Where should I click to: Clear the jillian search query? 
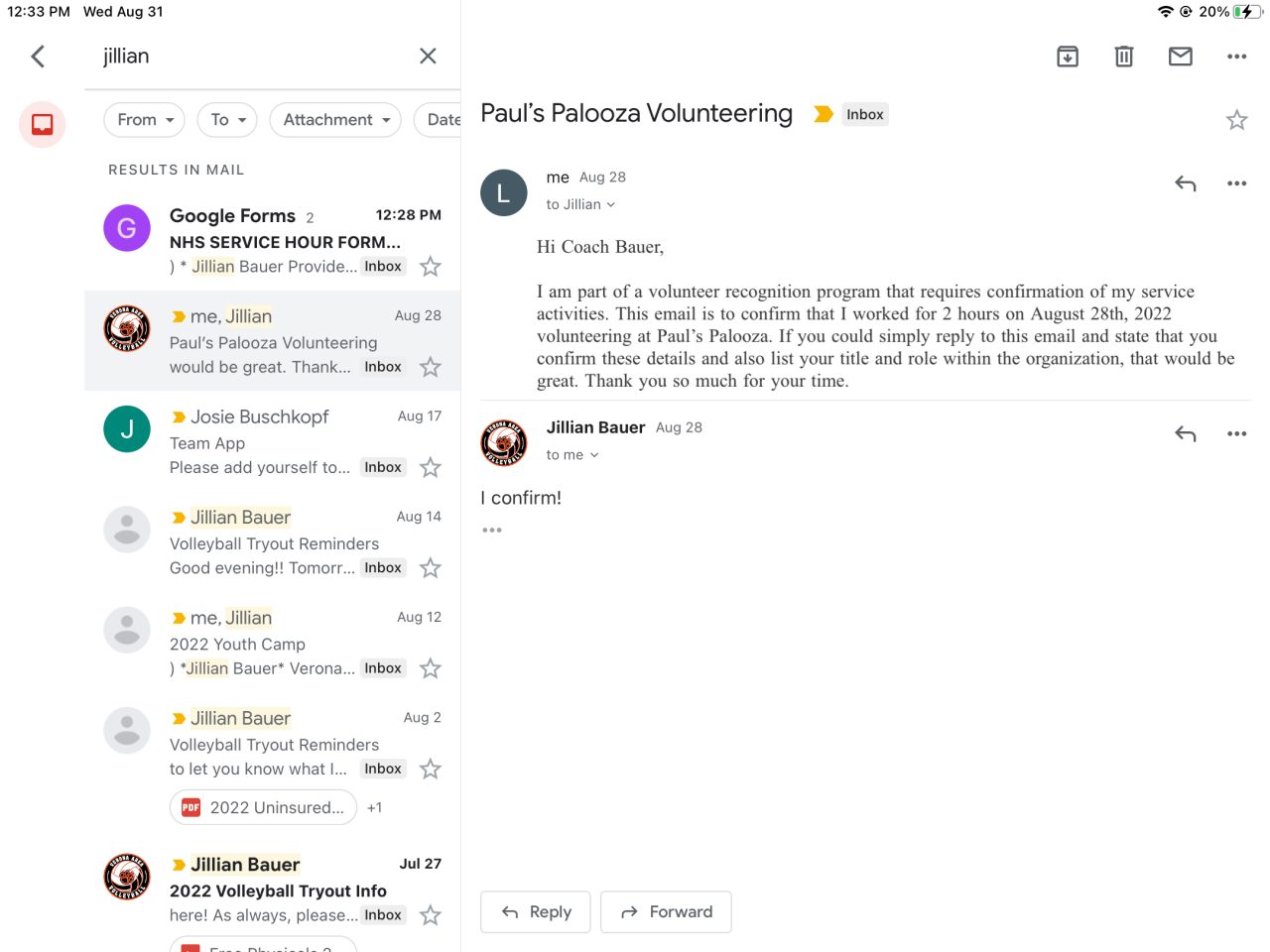pos(428,57)
